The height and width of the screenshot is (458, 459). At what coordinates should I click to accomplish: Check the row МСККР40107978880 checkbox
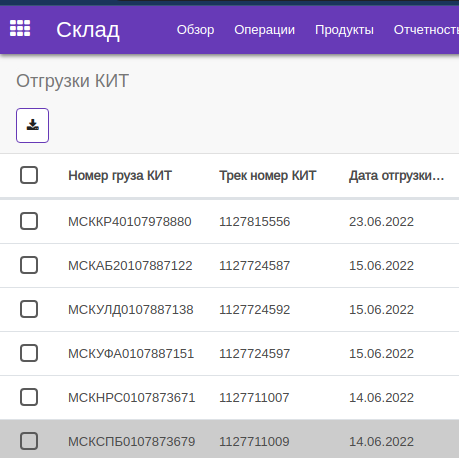[29, 221]
